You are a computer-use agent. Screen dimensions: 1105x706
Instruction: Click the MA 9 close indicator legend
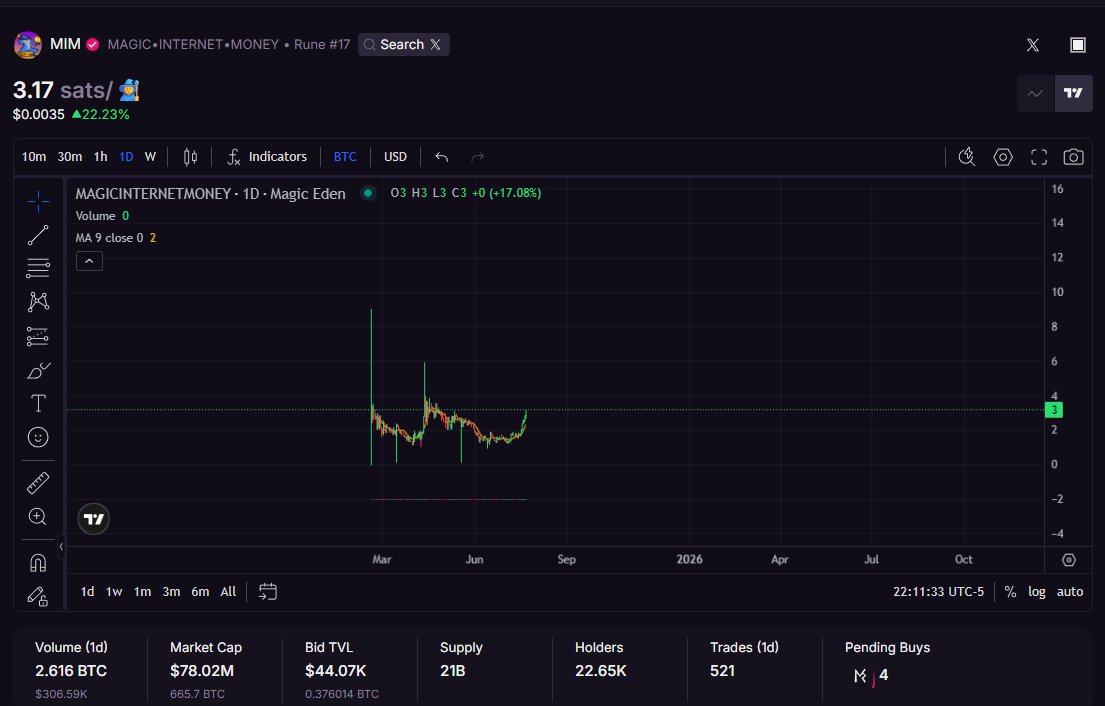[116, 238]
